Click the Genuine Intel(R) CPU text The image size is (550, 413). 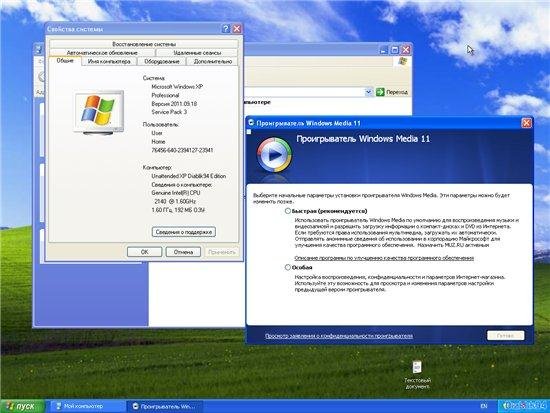tap(176, 193)
